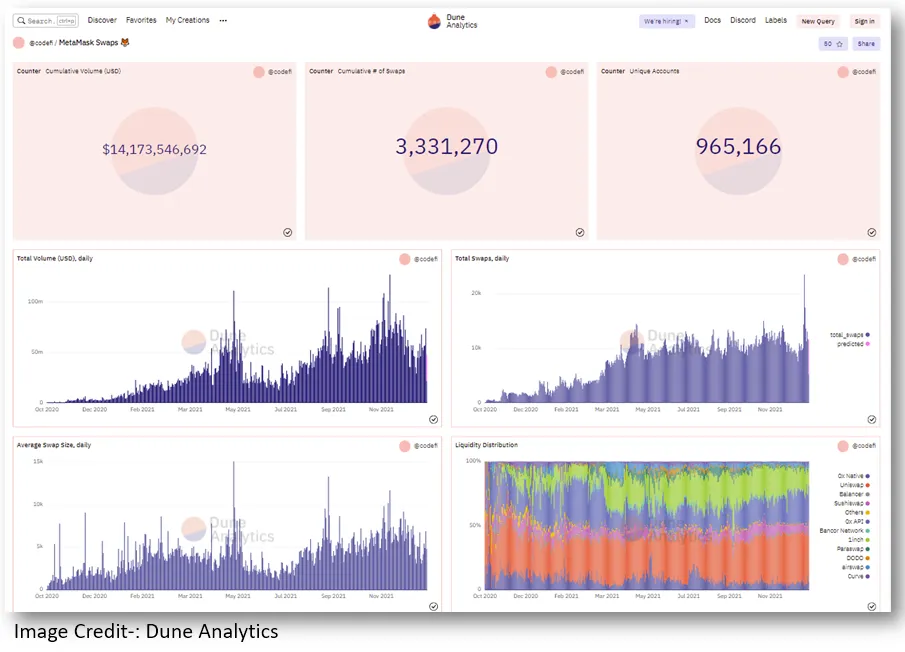905x652 pixels.
Task: Click the @codefi avatar beside dashboard title
Action: coord(18,43)
